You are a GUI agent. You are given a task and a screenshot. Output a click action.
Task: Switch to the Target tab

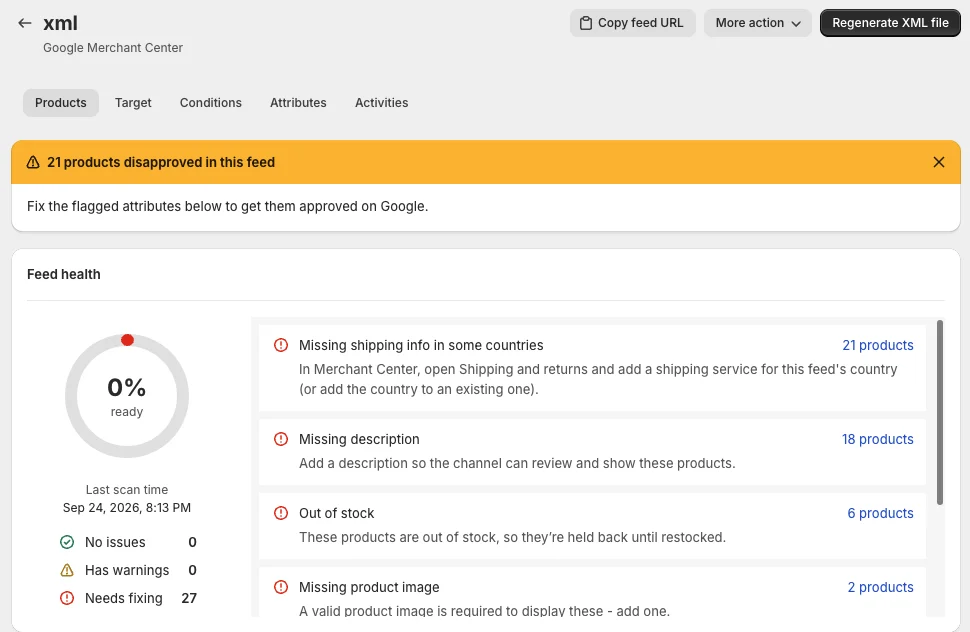tap(133, 103)
